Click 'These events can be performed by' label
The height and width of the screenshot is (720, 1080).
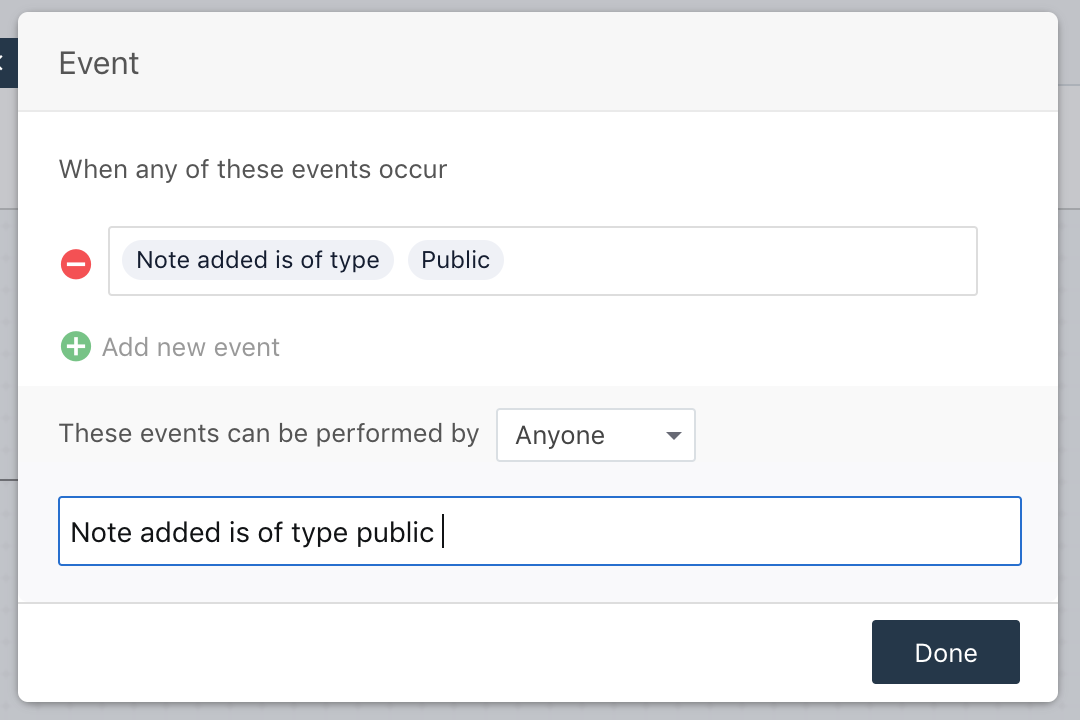[269, 433]
